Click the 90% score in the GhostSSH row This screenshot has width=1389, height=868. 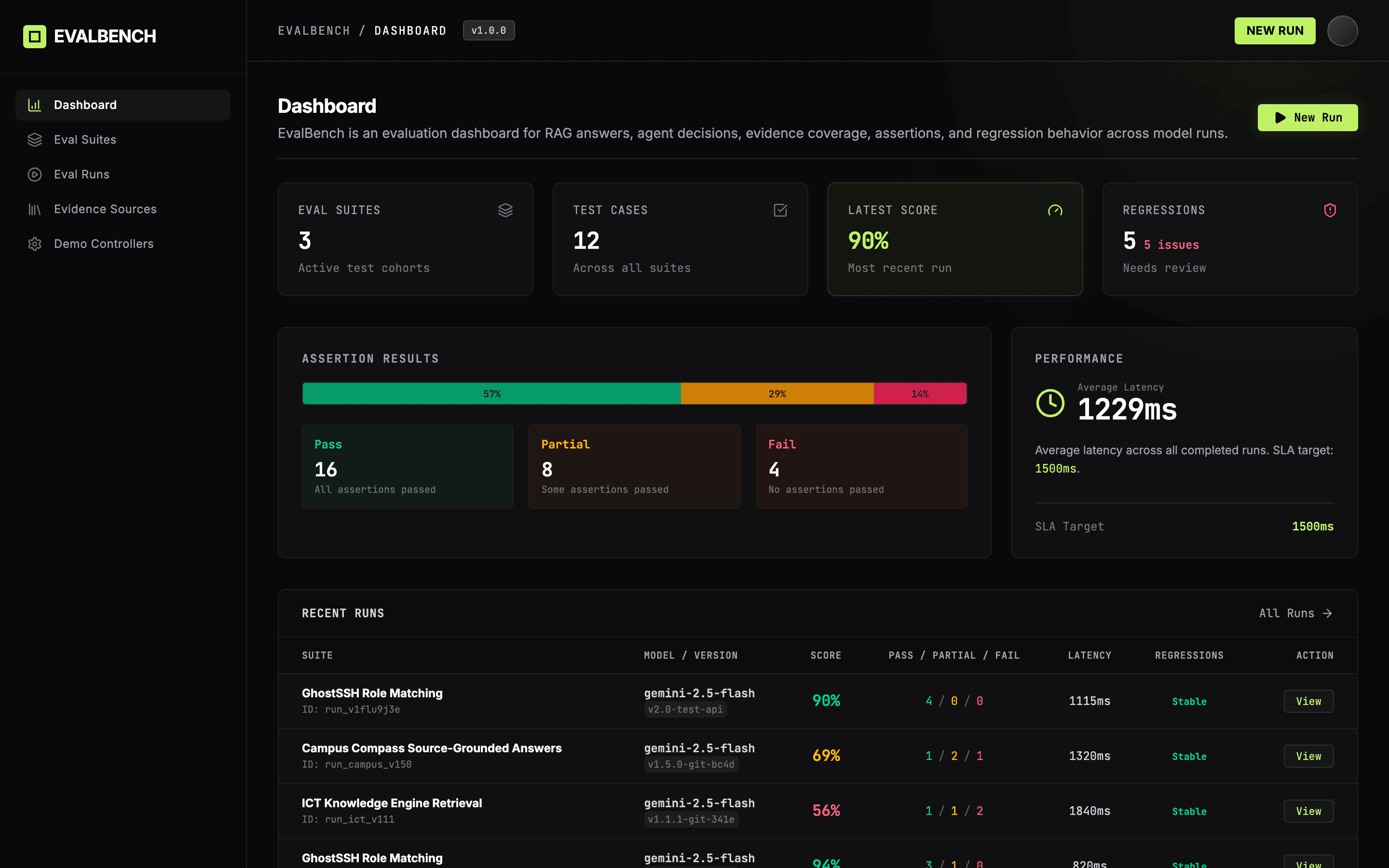pos(826,700)
